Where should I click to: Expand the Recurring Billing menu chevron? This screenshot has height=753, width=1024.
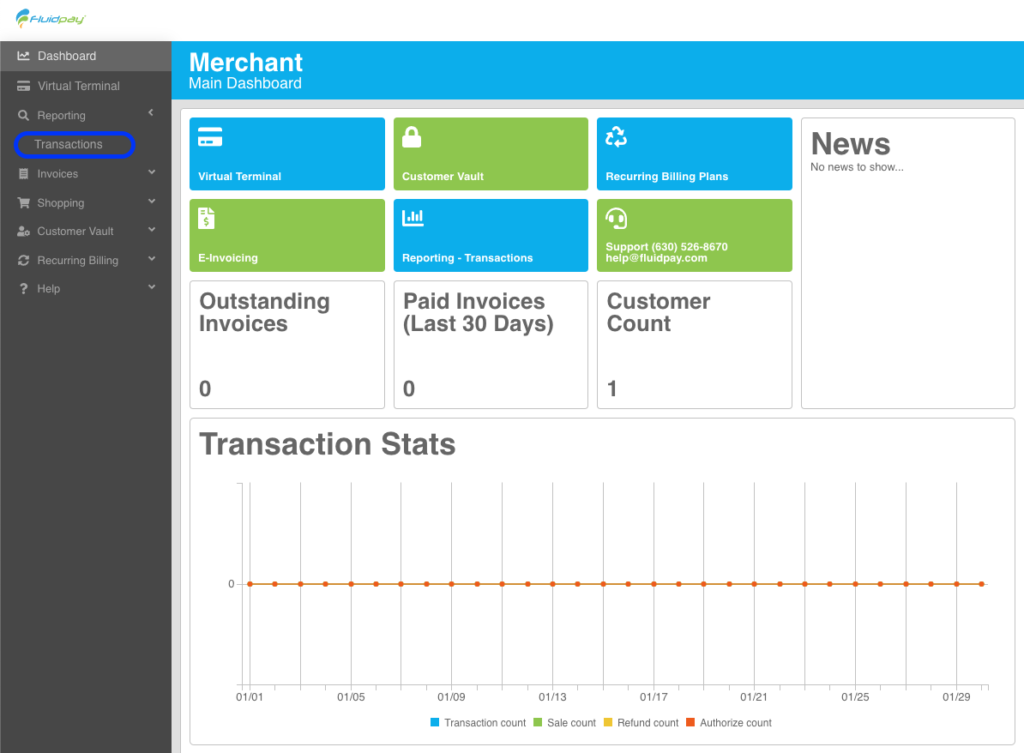[x=152, y=259]
